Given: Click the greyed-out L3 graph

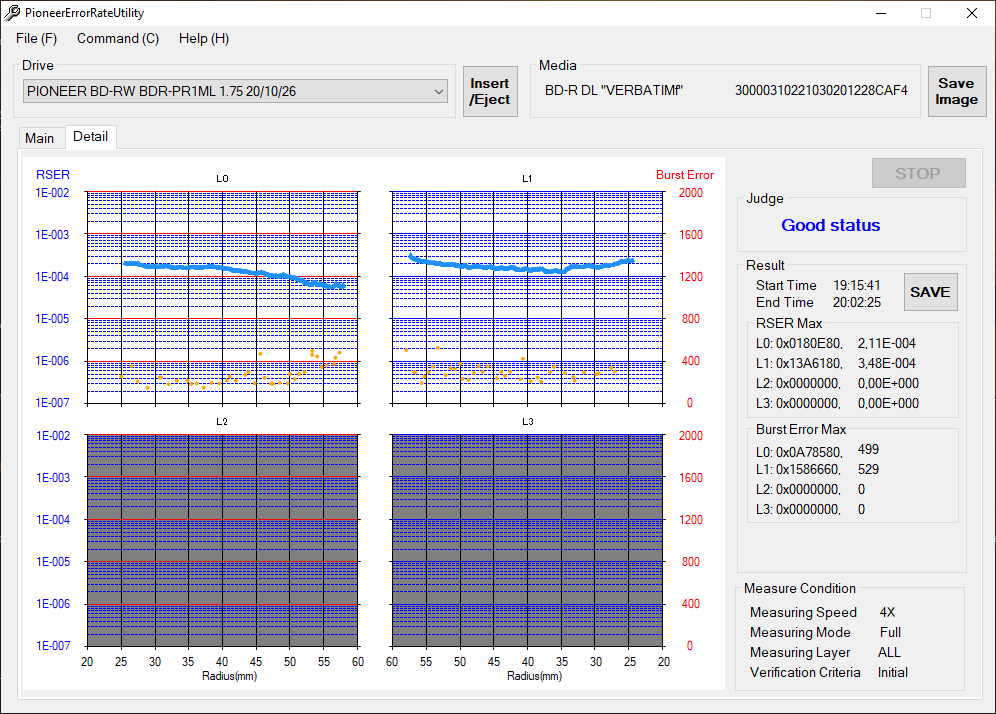Looking at the screenshot, I should coord(527,541).
